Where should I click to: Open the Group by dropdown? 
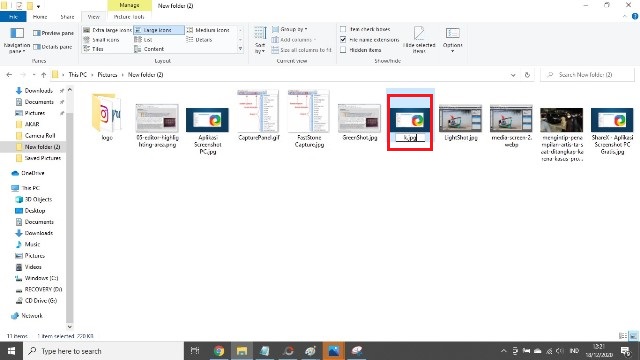tap(289, 29)
